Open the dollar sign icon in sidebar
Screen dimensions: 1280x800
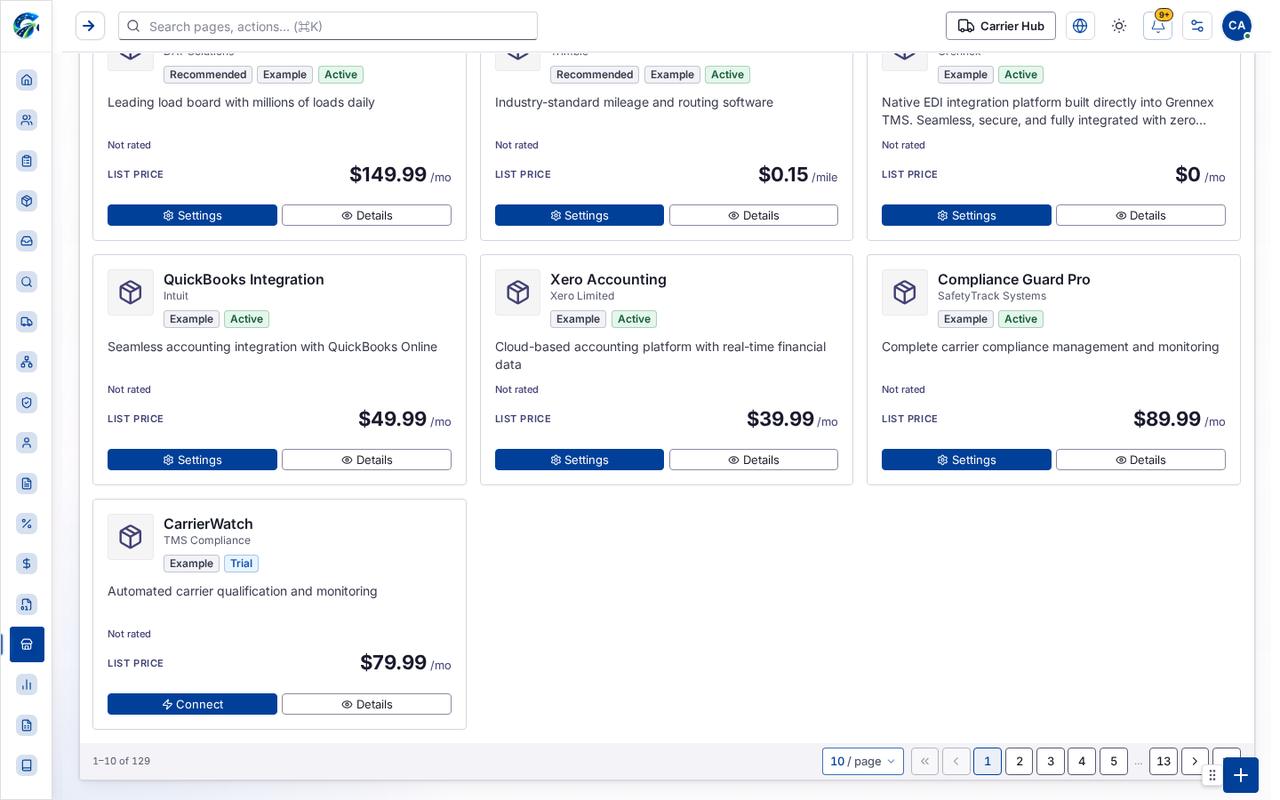[x=27, y=564]
